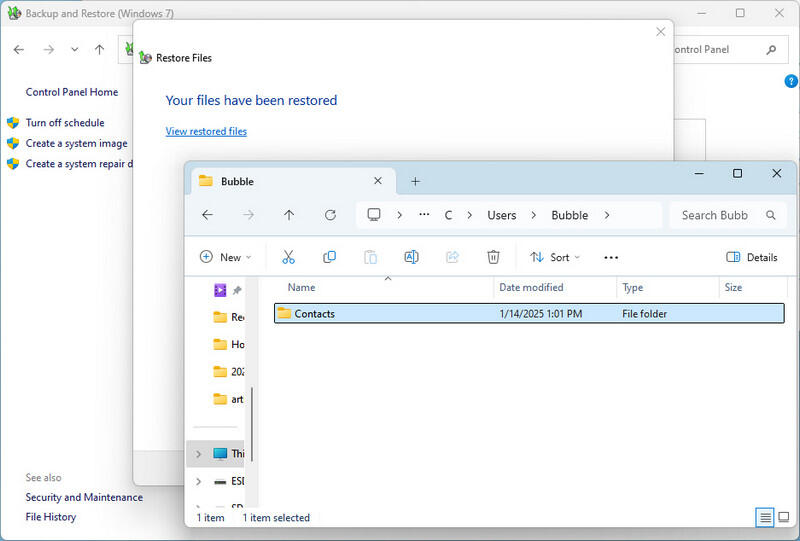Toggle the Details pane button

tap(752, 257)
